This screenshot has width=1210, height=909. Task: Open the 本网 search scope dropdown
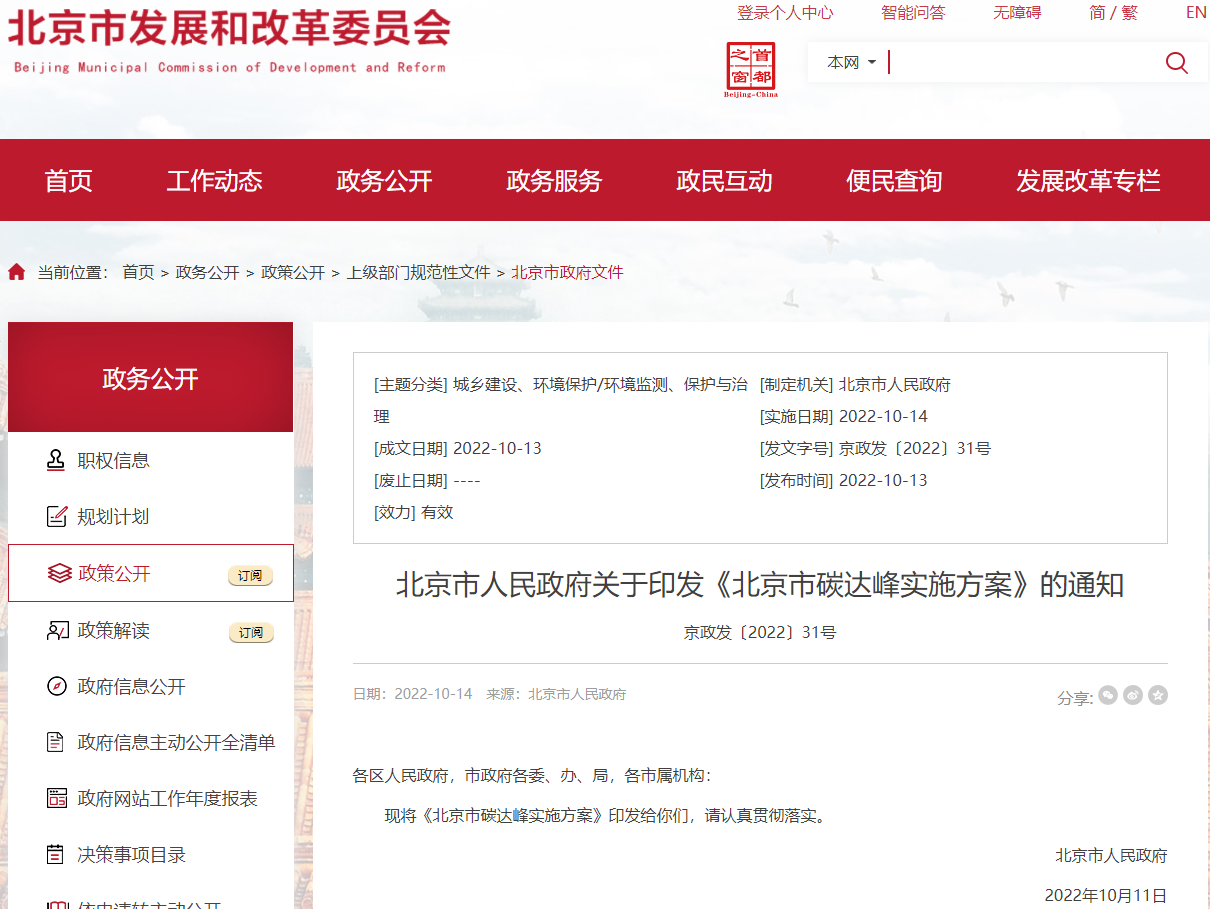pyautogui.click(x=851, y=63)
